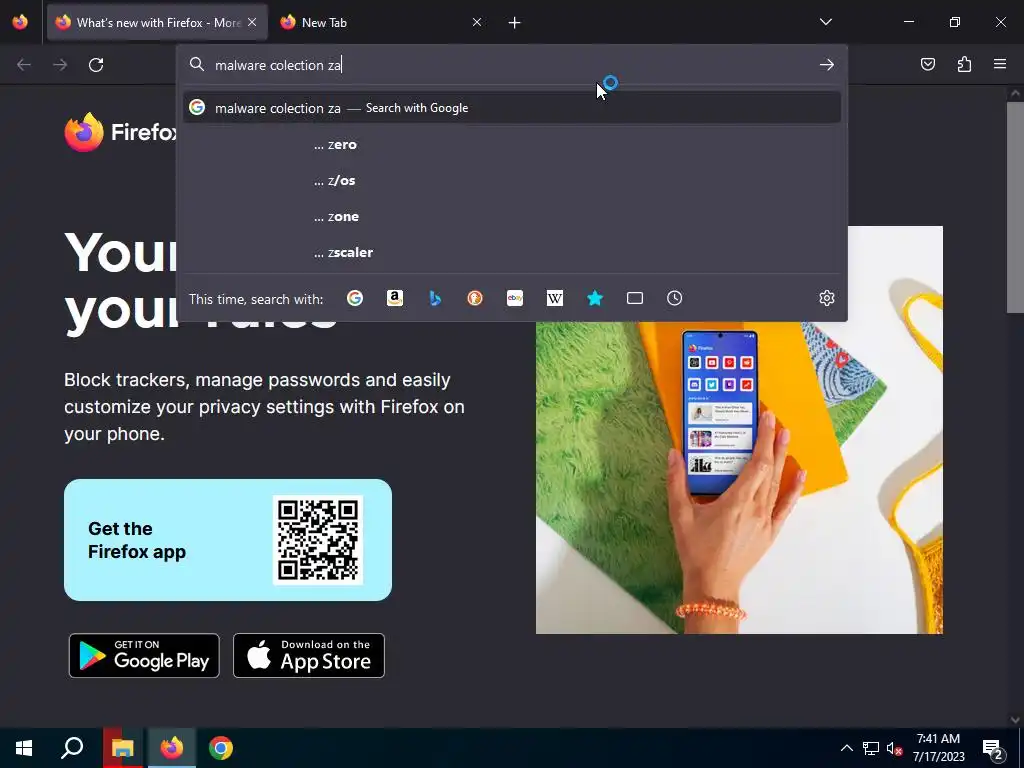Select 'malware colection za' Search with Google
1024x768 pixels.
coord(512,108)
